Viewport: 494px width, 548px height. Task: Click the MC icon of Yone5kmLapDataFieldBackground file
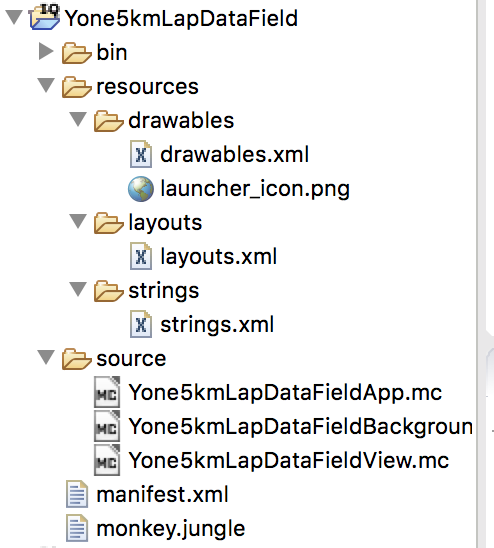click(x=107, y=426)
